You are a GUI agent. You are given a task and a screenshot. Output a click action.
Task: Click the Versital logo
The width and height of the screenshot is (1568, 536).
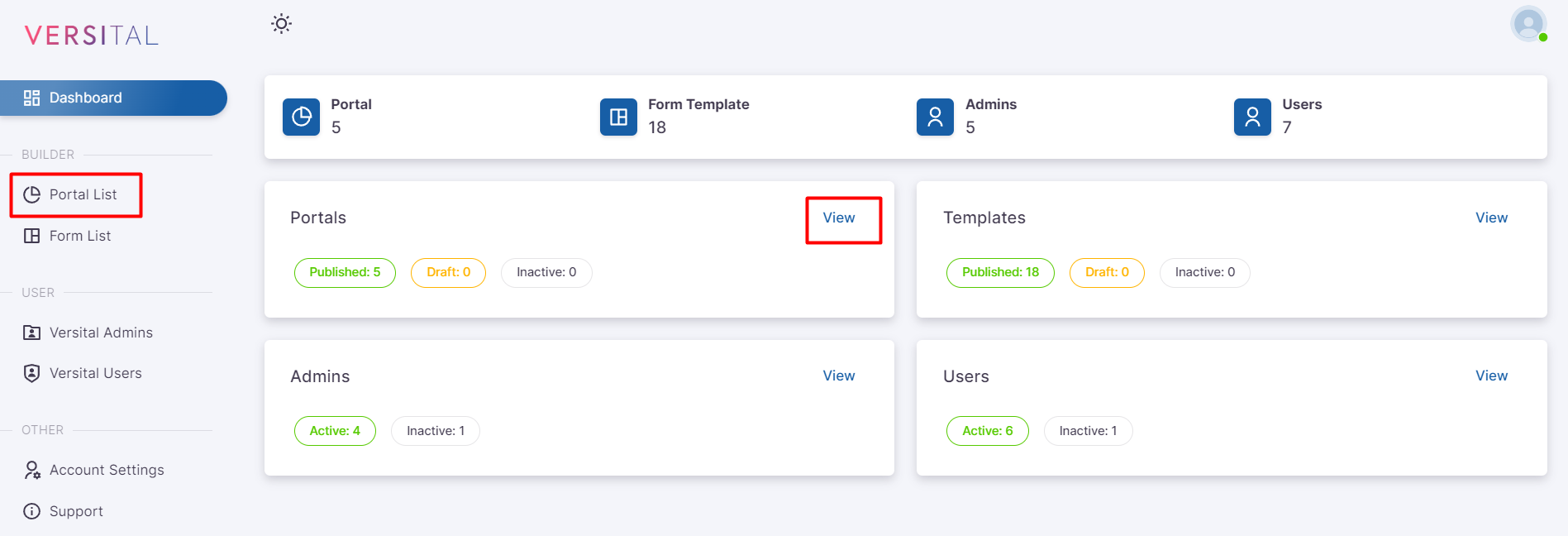[92, 36]
